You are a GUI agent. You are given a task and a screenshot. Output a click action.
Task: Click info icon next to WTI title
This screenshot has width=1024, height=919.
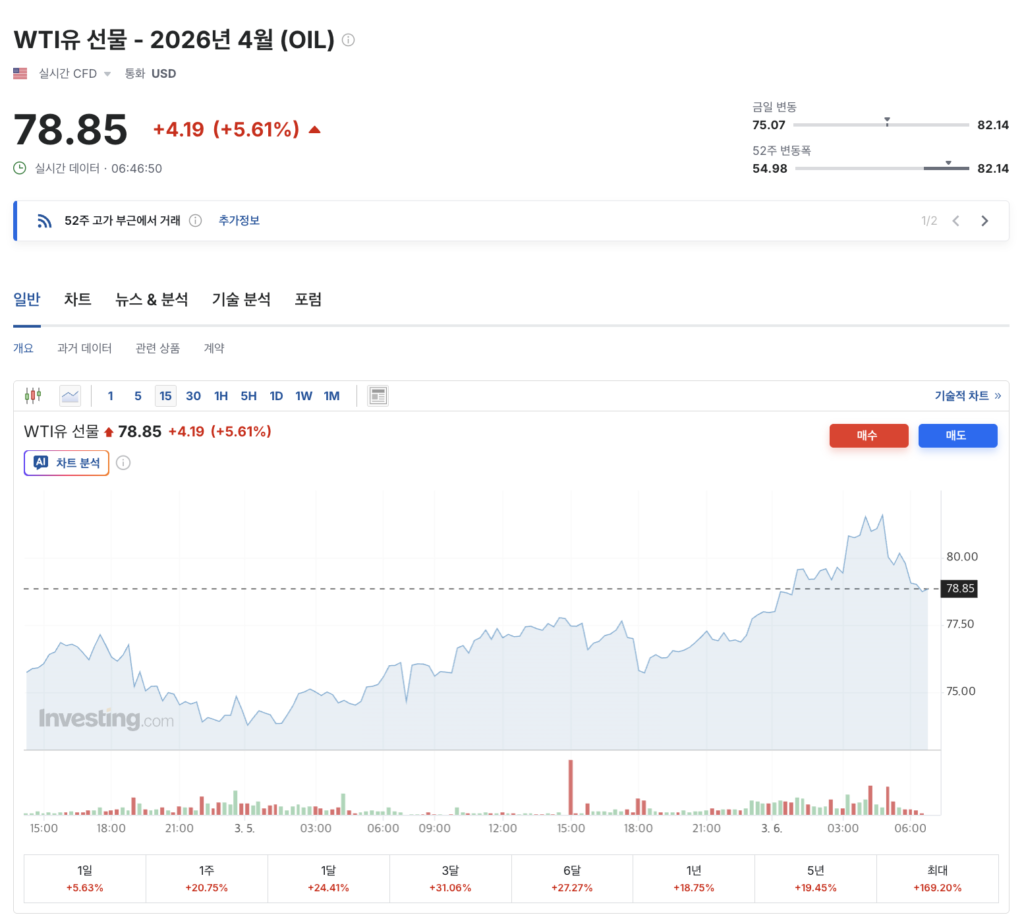point(348,40)
